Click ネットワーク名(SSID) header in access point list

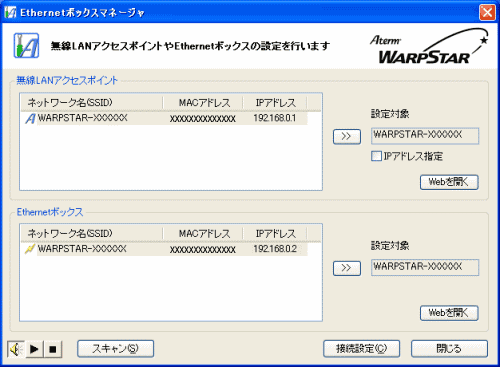pos(92,103)
